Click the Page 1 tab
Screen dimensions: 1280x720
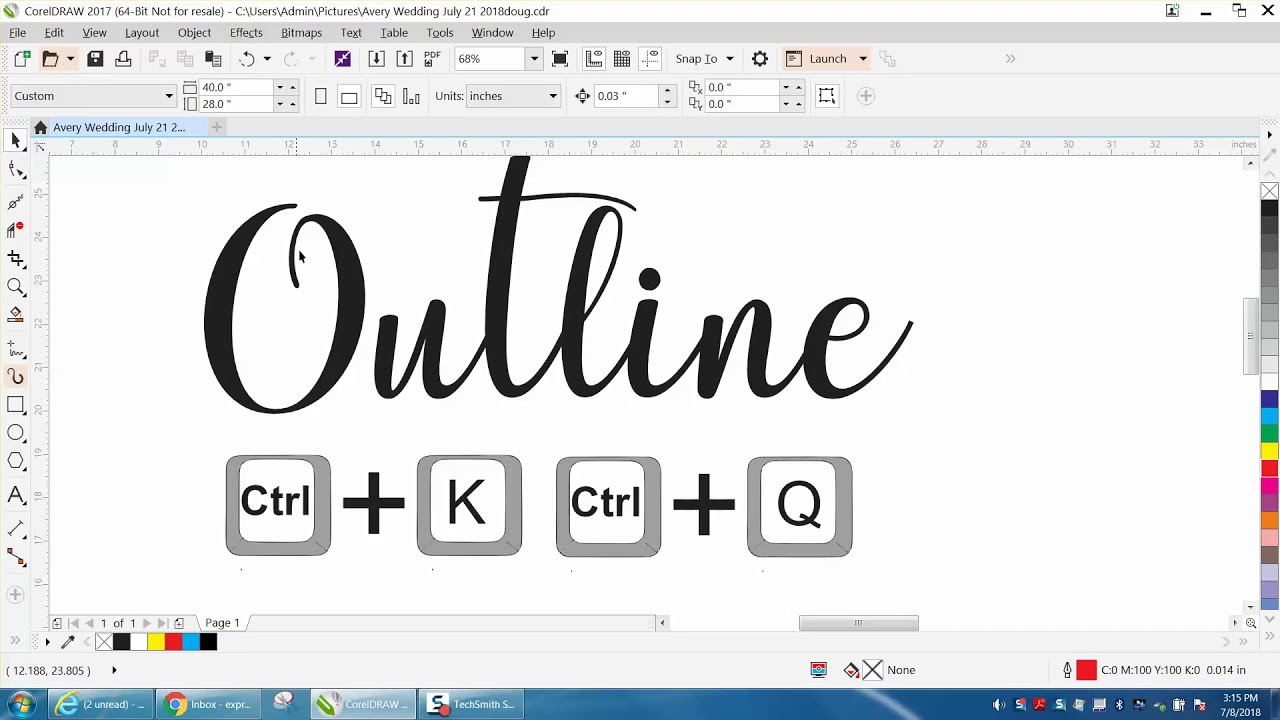coord(222,623)
